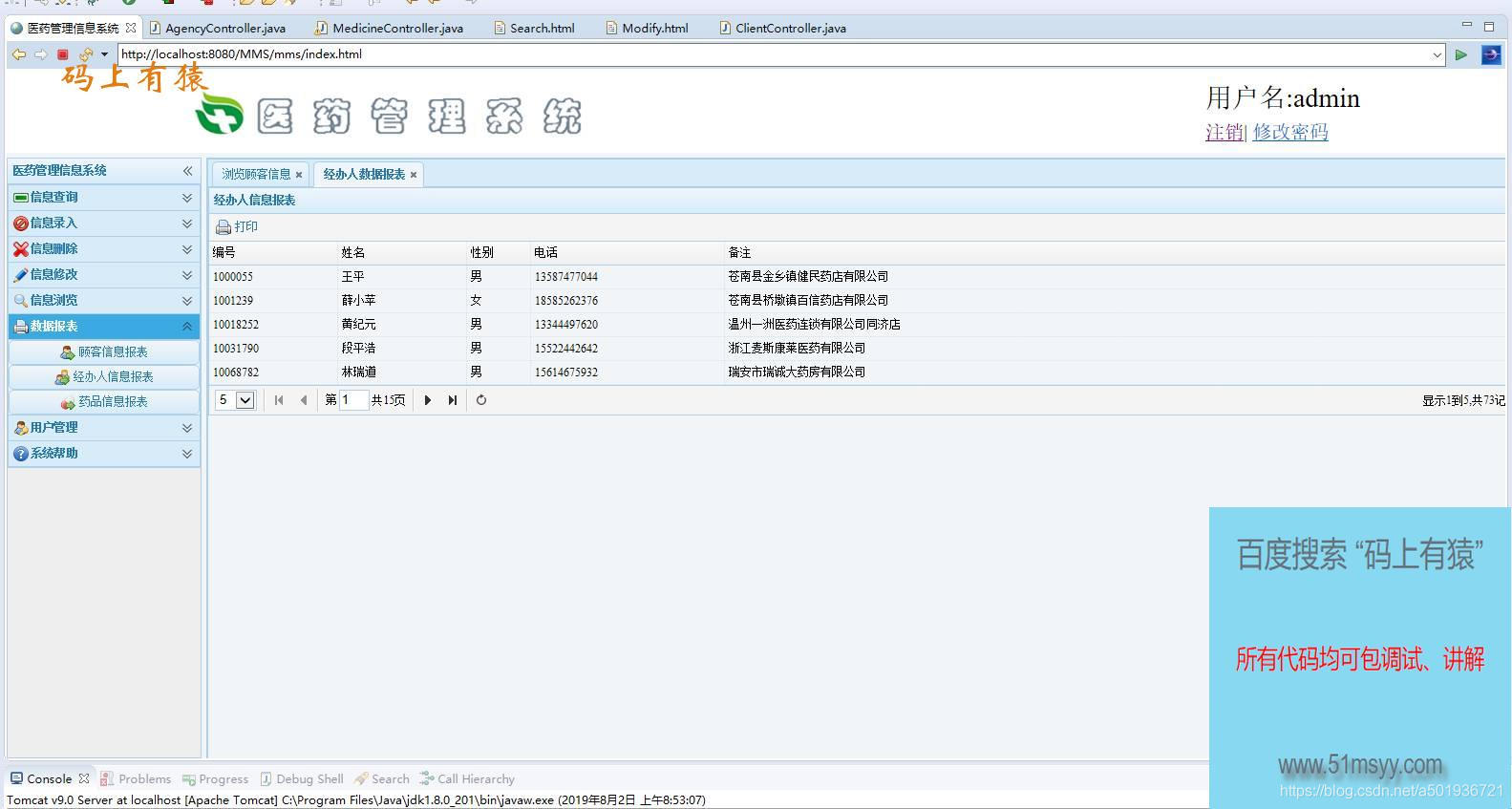Switch to AgencyController.java editor tab

click(218, 28)
